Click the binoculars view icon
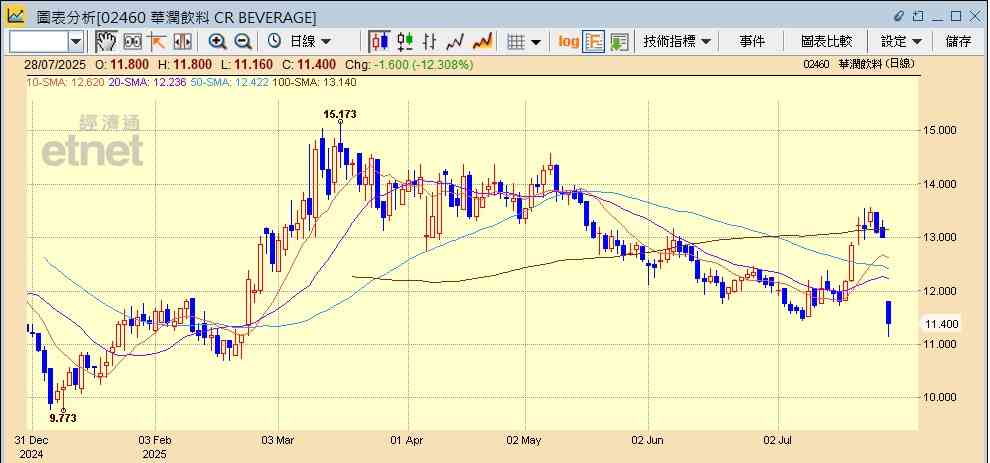This screenshot has width=990, height=463. click(x=133, y=42)
